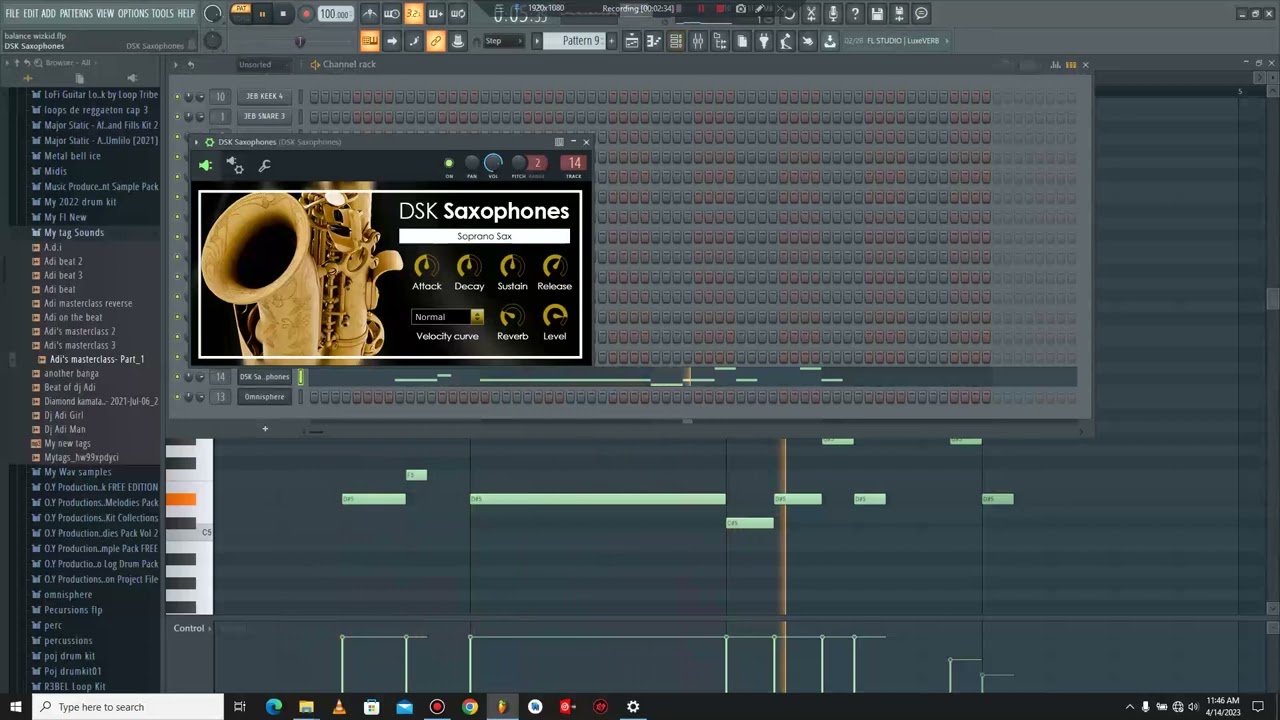The height and width of the screenshot is (720, 1280).
Task: Toggle loop recording icon
Action: click(x=458, y=14)
